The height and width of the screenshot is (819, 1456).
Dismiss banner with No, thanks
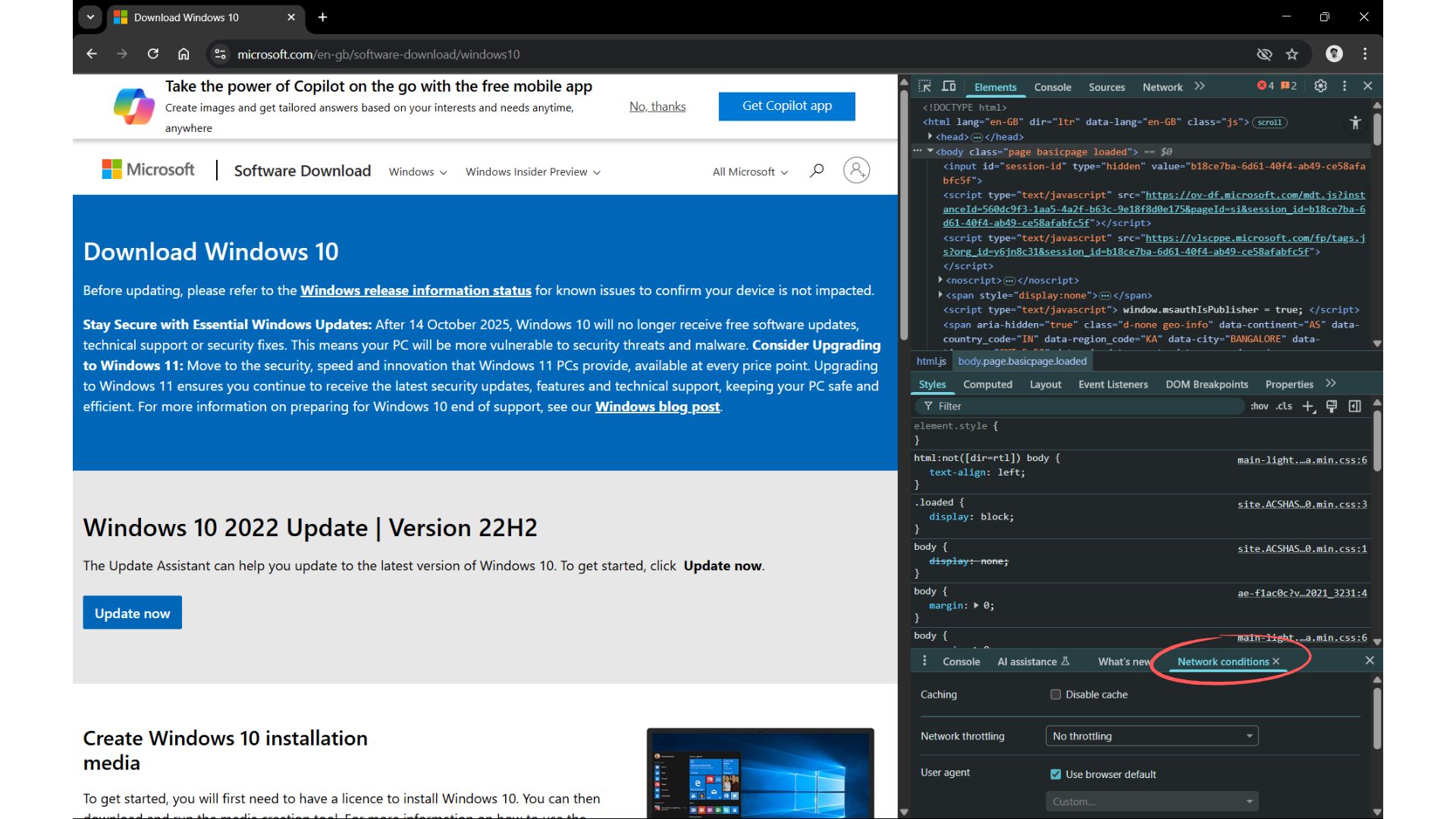[657, 106]
